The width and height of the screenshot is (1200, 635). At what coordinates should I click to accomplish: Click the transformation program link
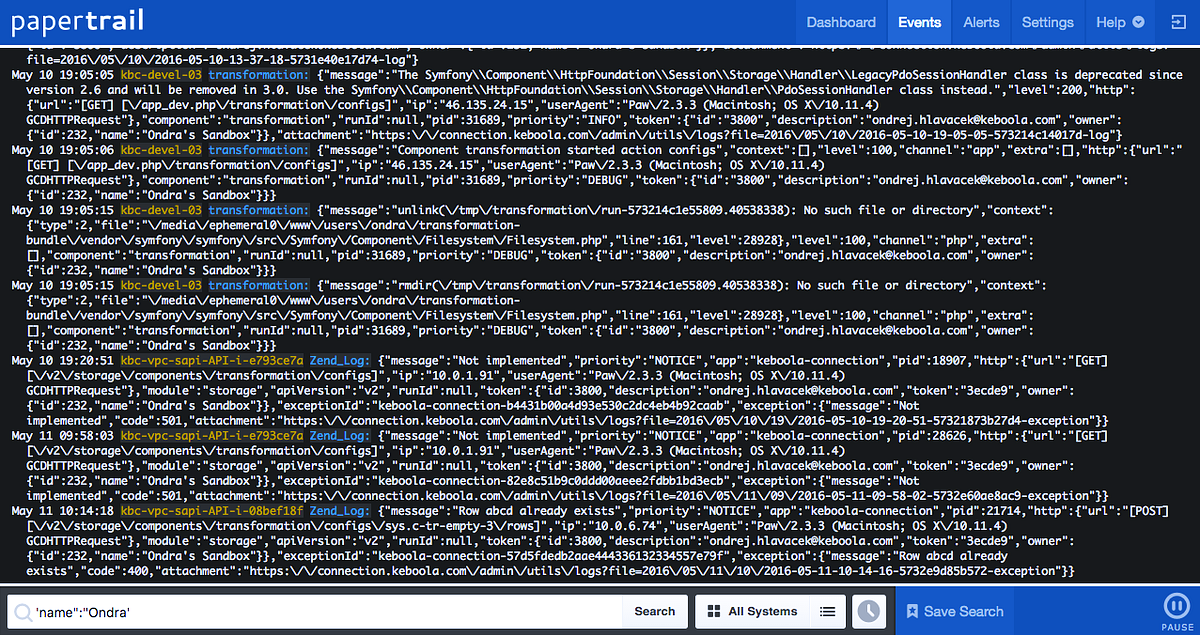click(x=258, y=74)
